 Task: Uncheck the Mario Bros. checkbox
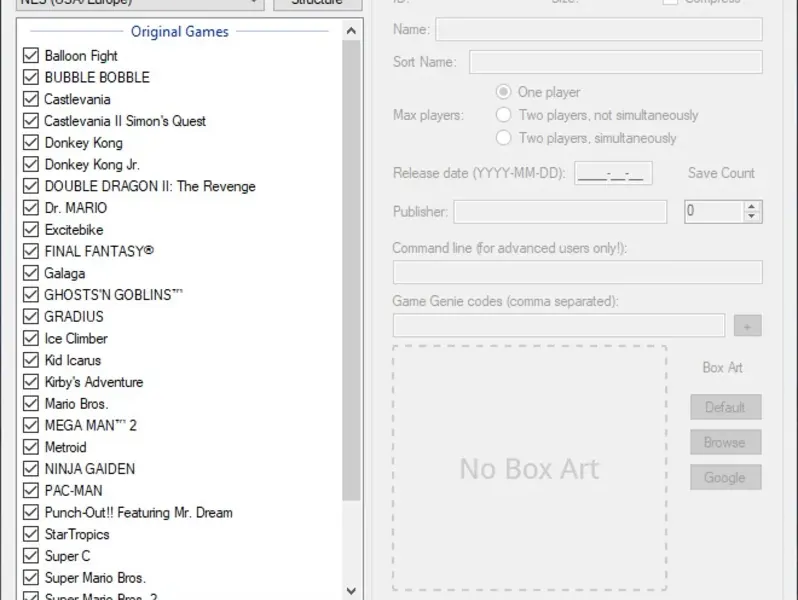click(x=31, y=403)
